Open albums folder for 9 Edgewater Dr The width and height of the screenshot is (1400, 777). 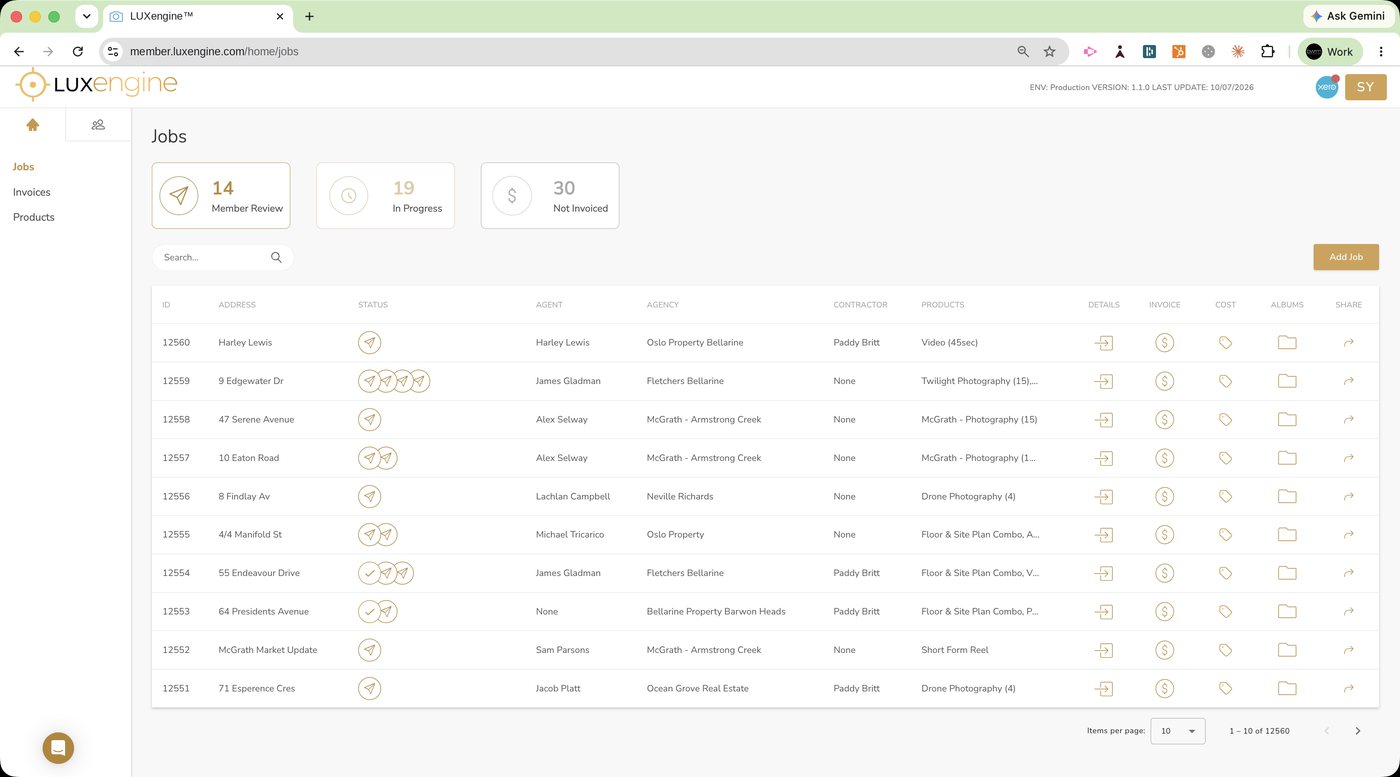[x=1287, y=381]
